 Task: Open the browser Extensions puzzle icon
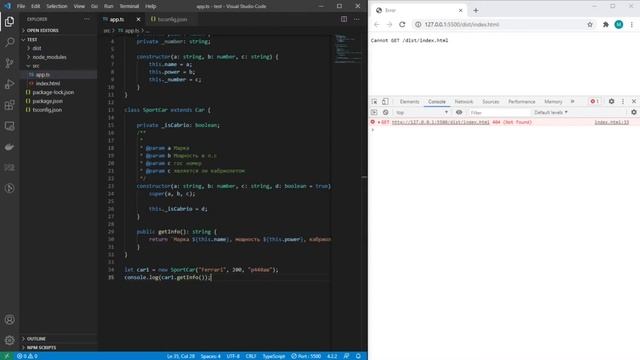coord(606,24)
